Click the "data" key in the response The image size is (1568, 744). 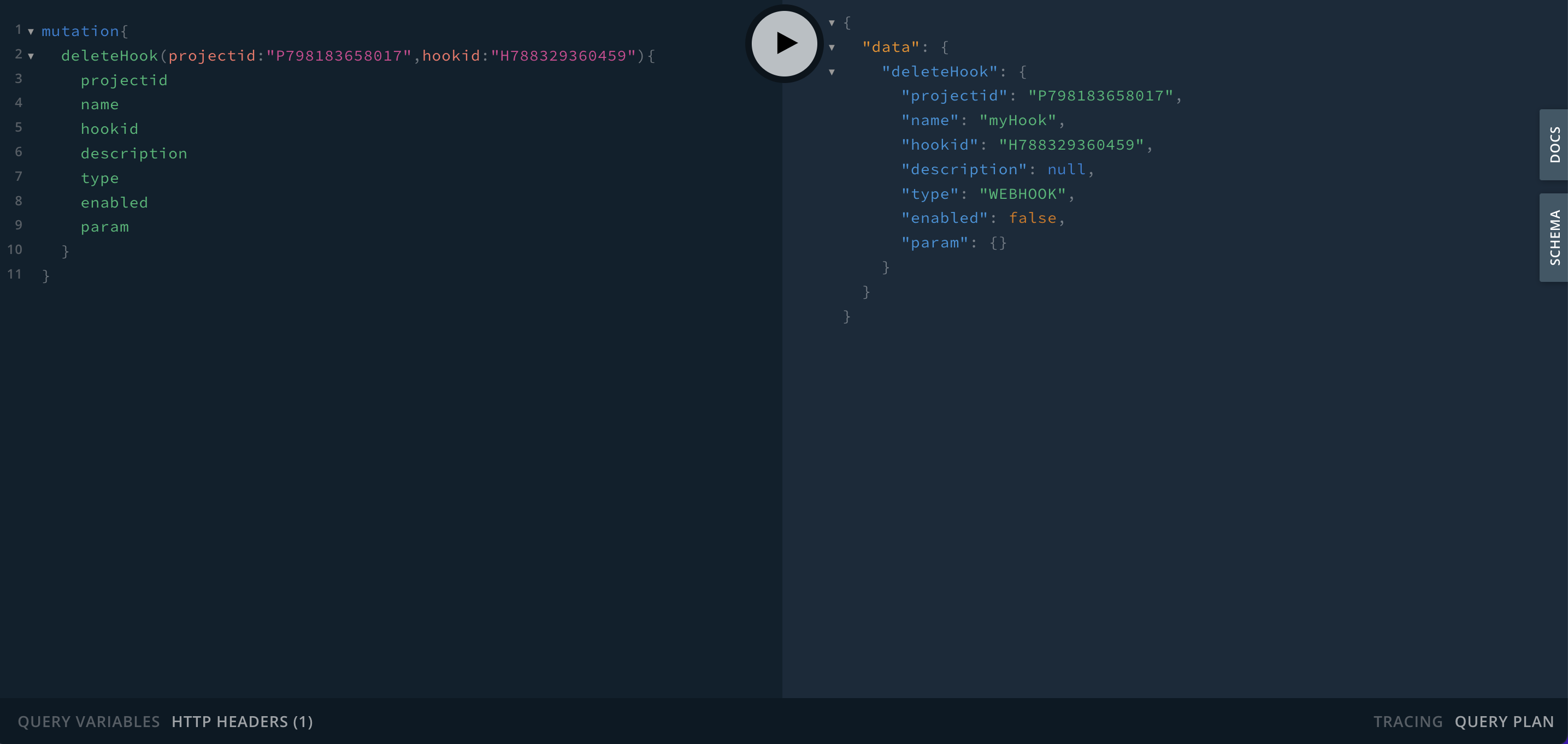pyautogui.click(x=891, y=47)
